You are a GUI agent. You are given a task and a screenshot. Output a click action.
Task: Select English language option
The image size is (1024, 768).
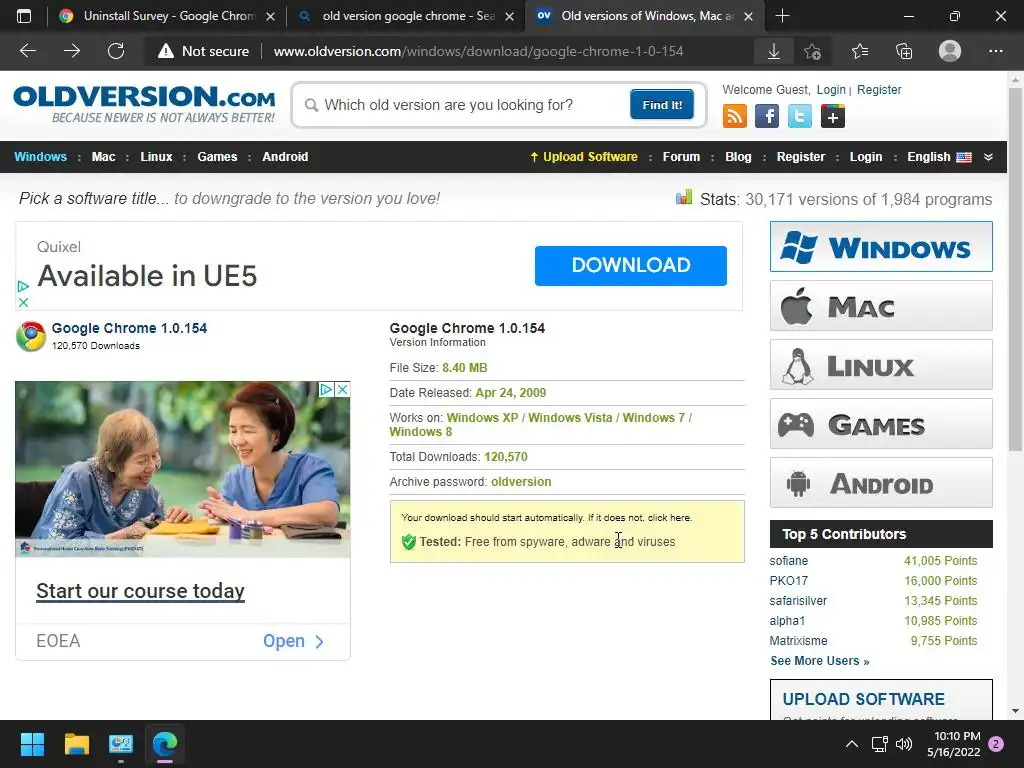point(939,157)
